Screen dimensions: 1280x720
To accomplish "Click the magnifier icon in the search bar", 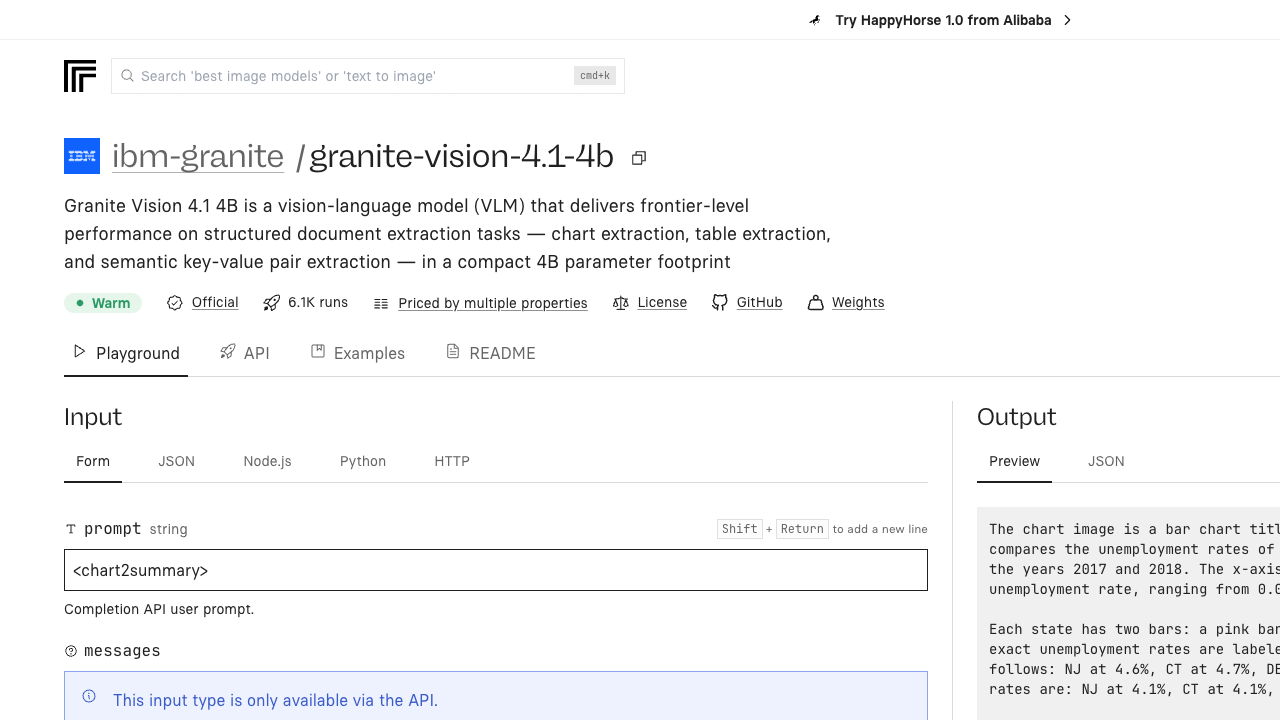I will (127, 76).
